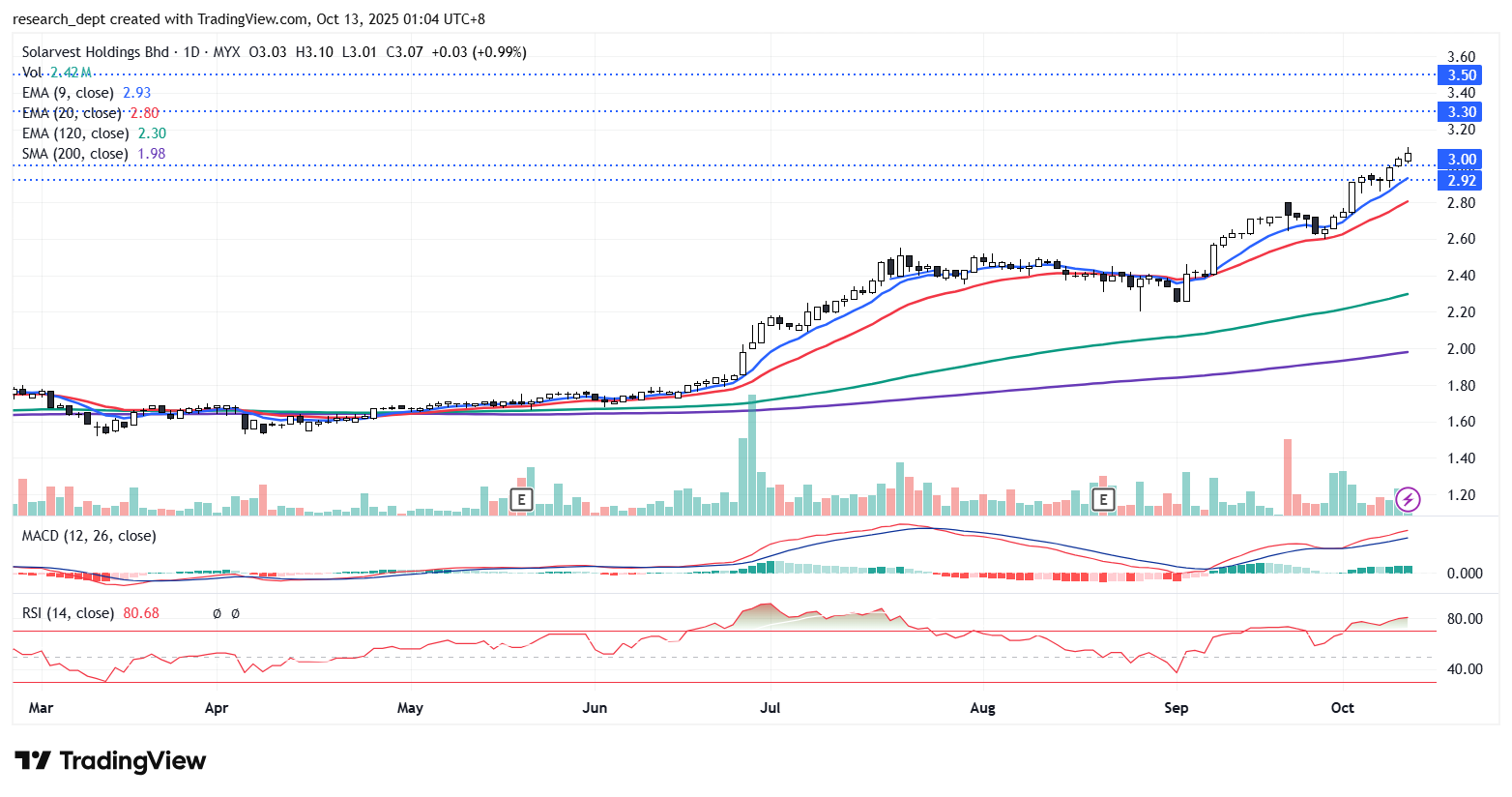Viewport: 1512px width, 797px height.
Task: Click the Oct label on time axis
Action: pos(1342,708)
